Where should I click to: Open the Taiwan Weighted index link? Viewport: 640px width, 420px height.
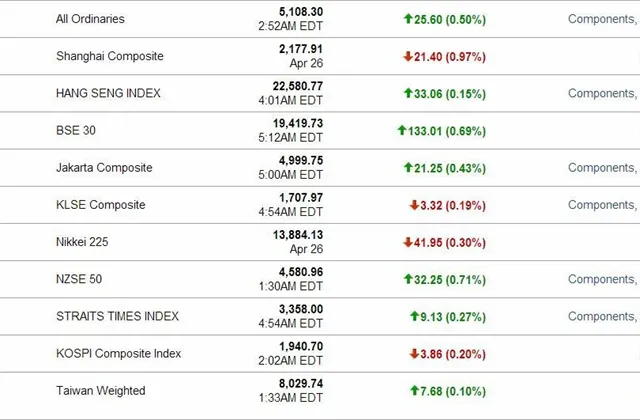pos(101,390)
